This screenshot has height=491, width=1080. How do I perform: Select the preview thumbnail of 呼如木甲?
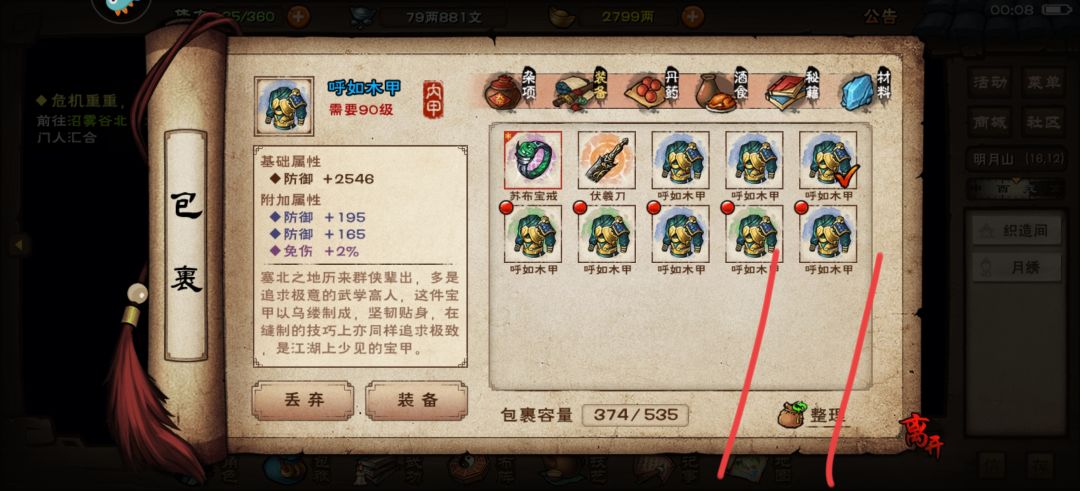284,106
